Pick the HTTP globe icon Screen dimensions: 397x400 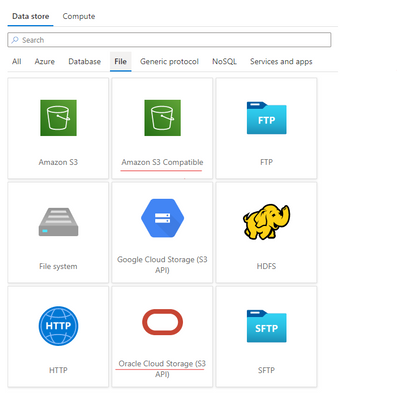[x=58, y=326]
